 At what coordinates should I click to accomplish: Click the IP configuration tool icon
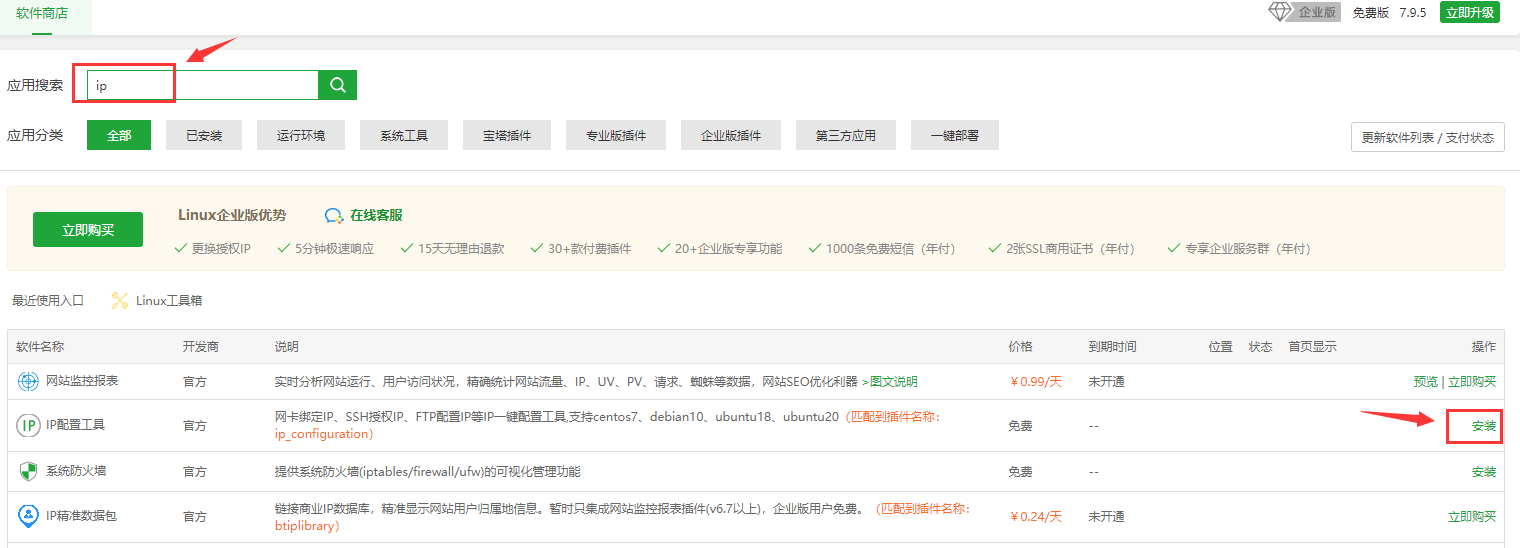[28, 426]
